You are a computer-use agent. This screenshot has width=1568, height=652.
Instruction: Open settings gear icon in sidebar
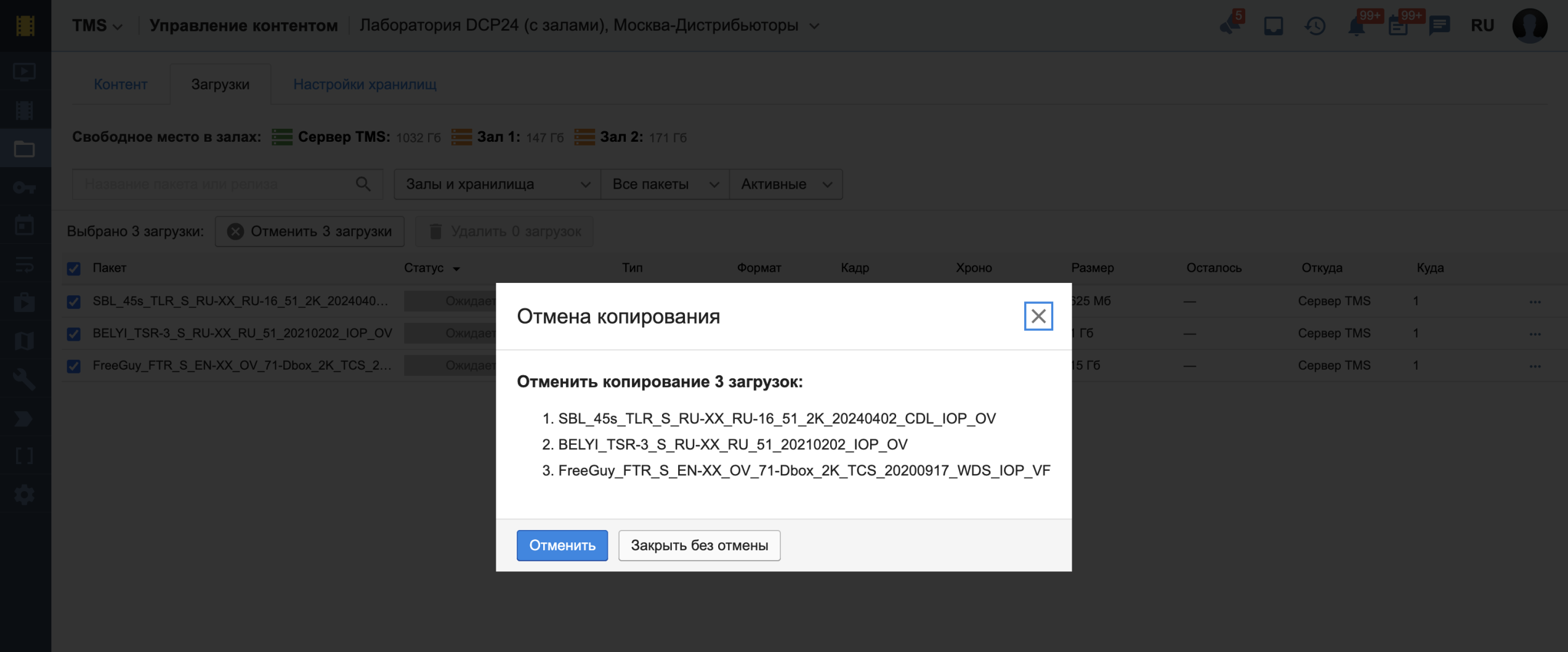pyautogui.click(x=24, y=495)
